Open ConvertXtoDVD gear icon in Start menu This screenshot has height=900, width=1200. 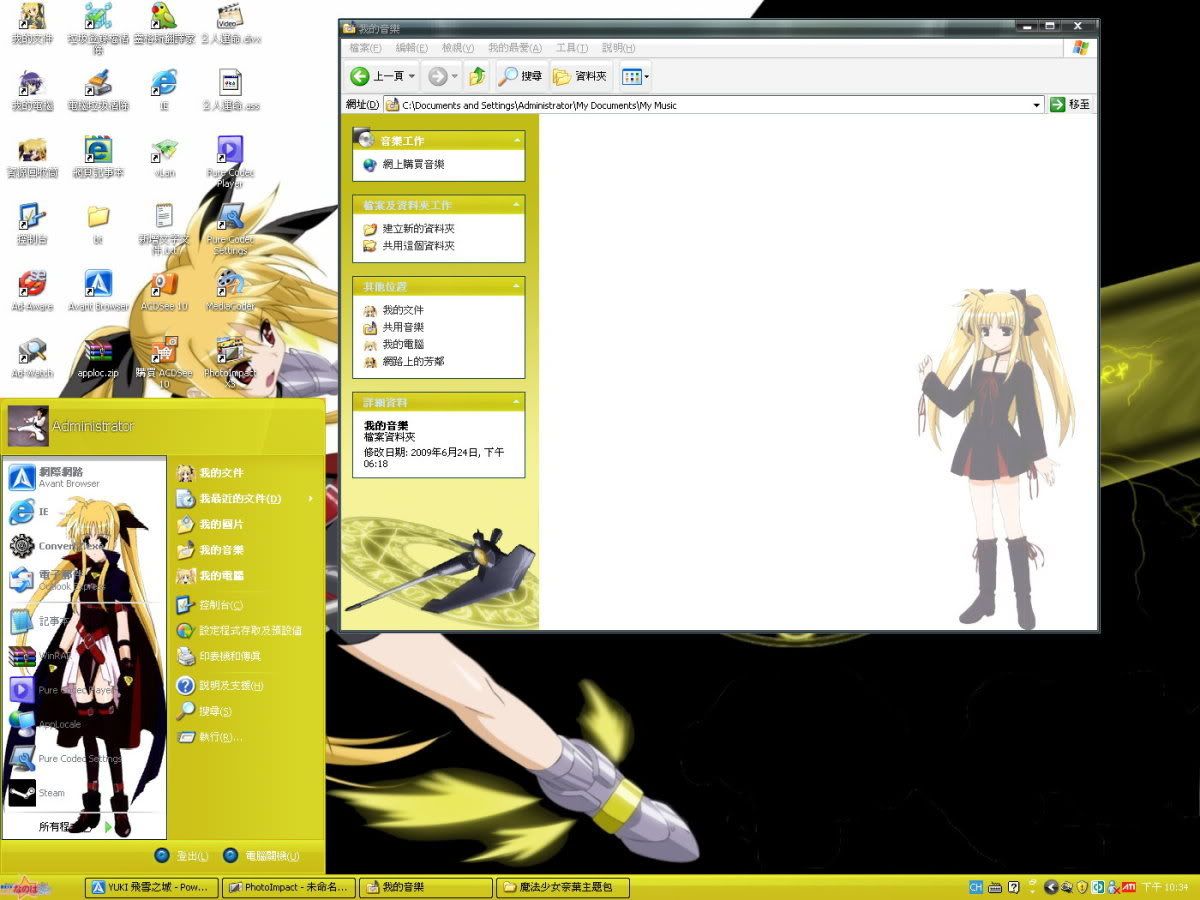click(22, 546)
